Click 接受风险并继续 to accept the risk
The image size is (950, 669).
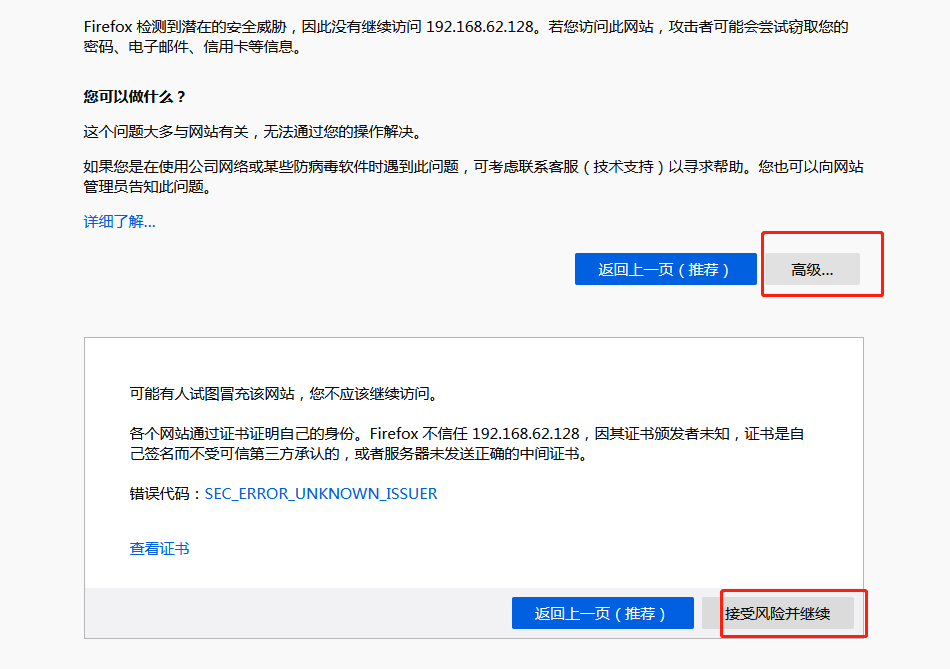778,613
